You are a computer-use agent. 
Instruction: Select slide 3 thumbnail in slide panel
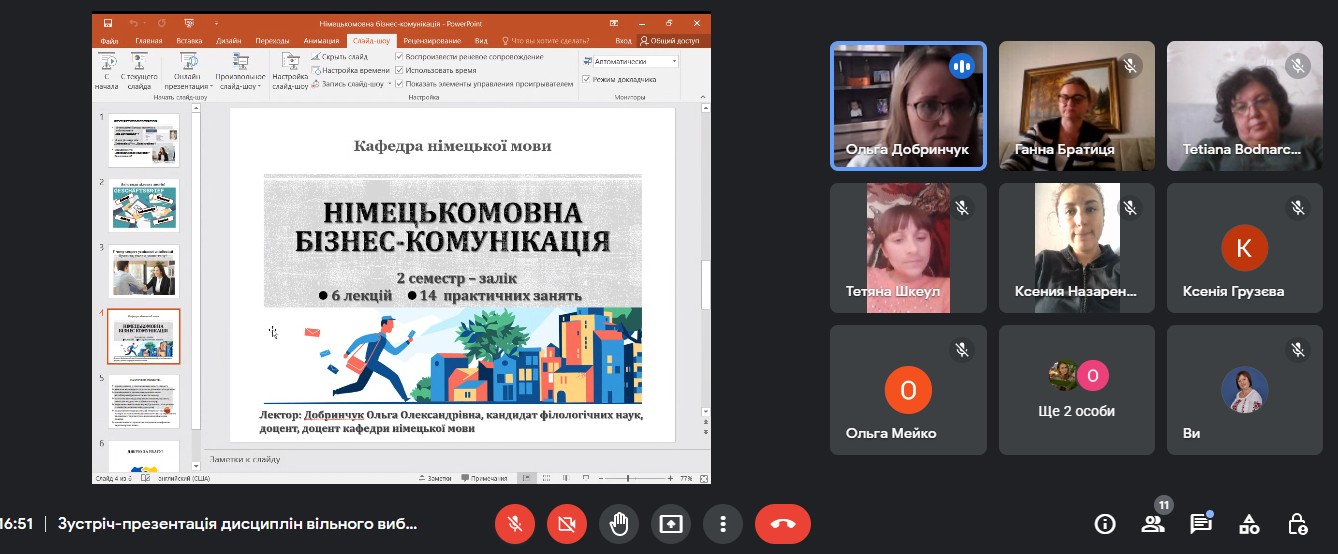pos(144,270)
